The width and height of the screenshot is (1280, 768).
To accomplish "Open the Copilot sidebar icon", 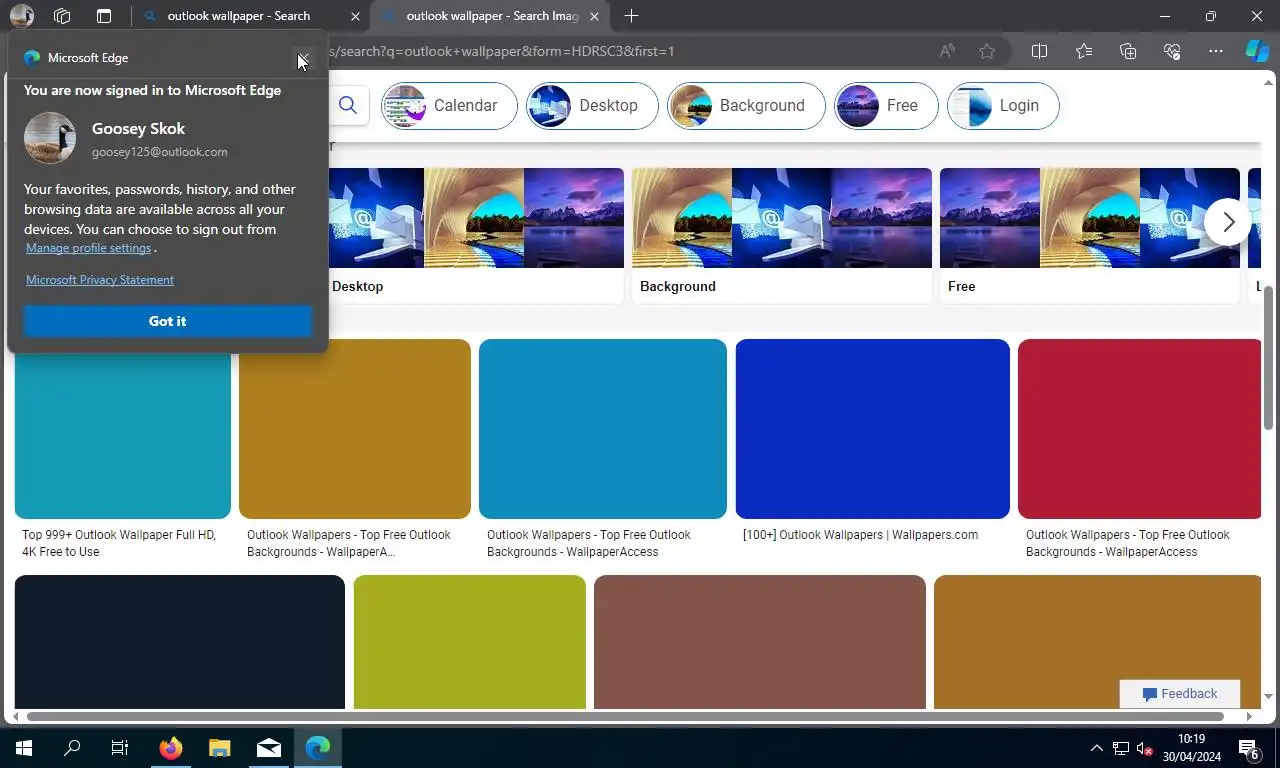I will point(1257,51).
